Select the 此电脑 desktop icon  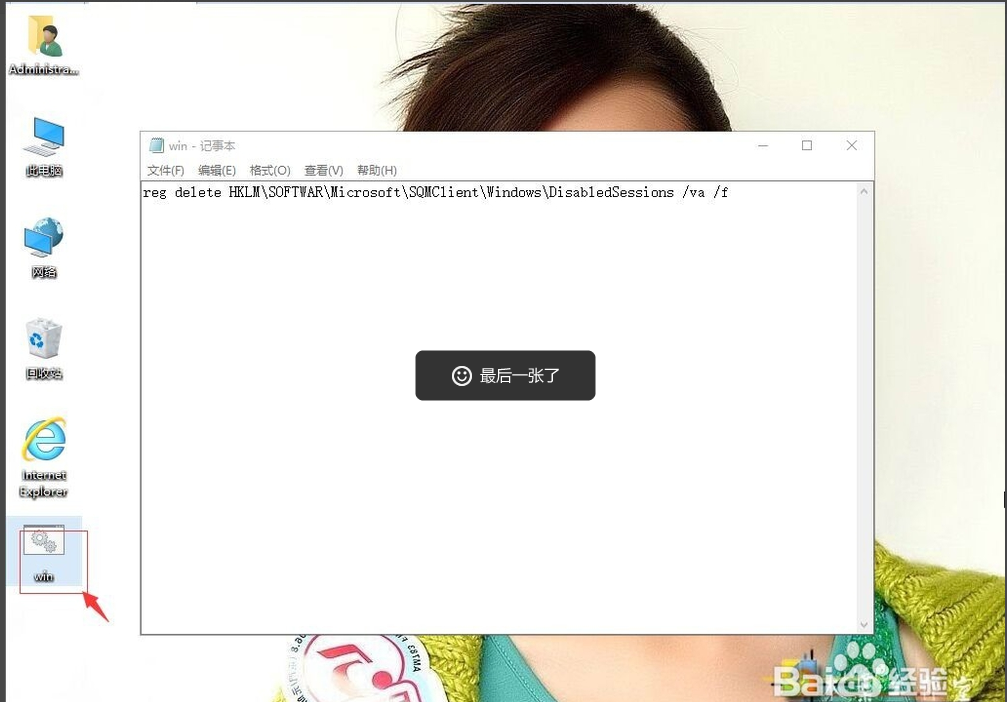pos(44,147)
